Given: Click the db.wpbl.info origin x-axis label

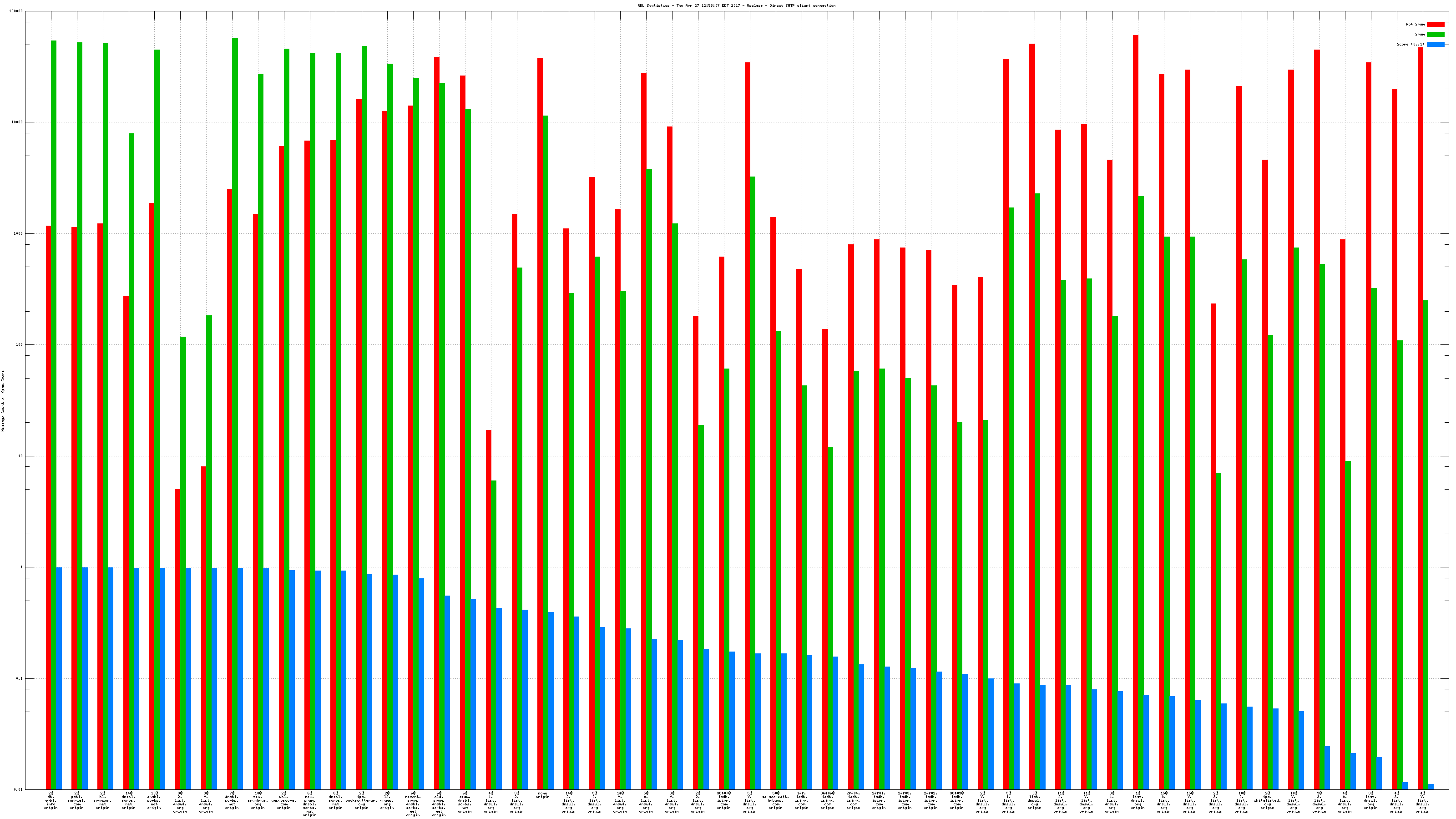Looking at the screenshot, I should (x=51, y=800).
